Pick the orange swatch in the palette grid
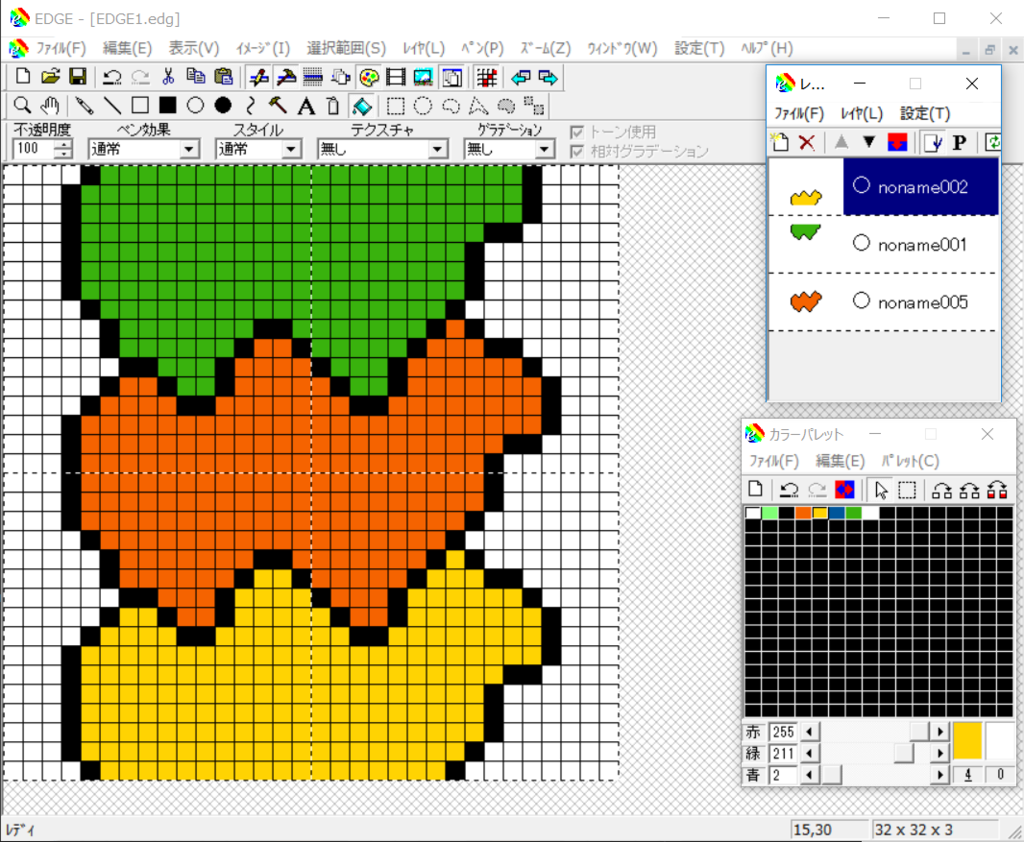Image resolution: width=1024 pixels, height=842 pixels. [x=803, y=513]
